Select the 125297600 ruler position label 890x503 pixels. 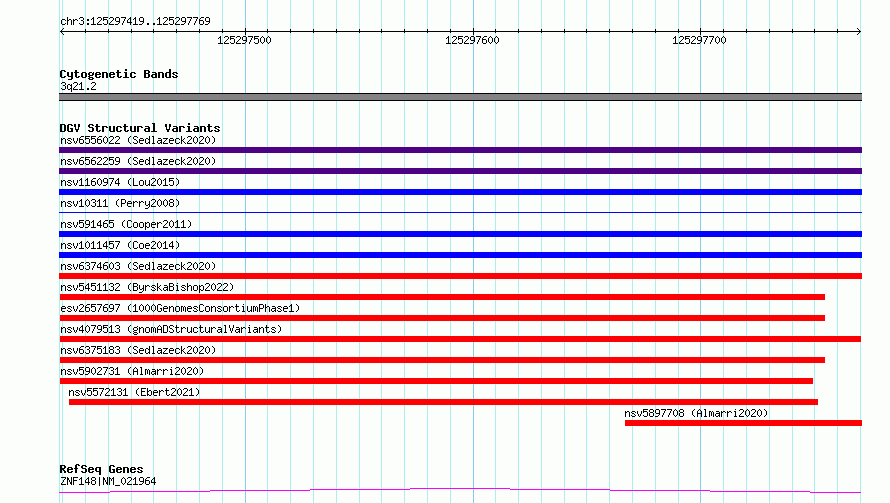coord(472,40)
